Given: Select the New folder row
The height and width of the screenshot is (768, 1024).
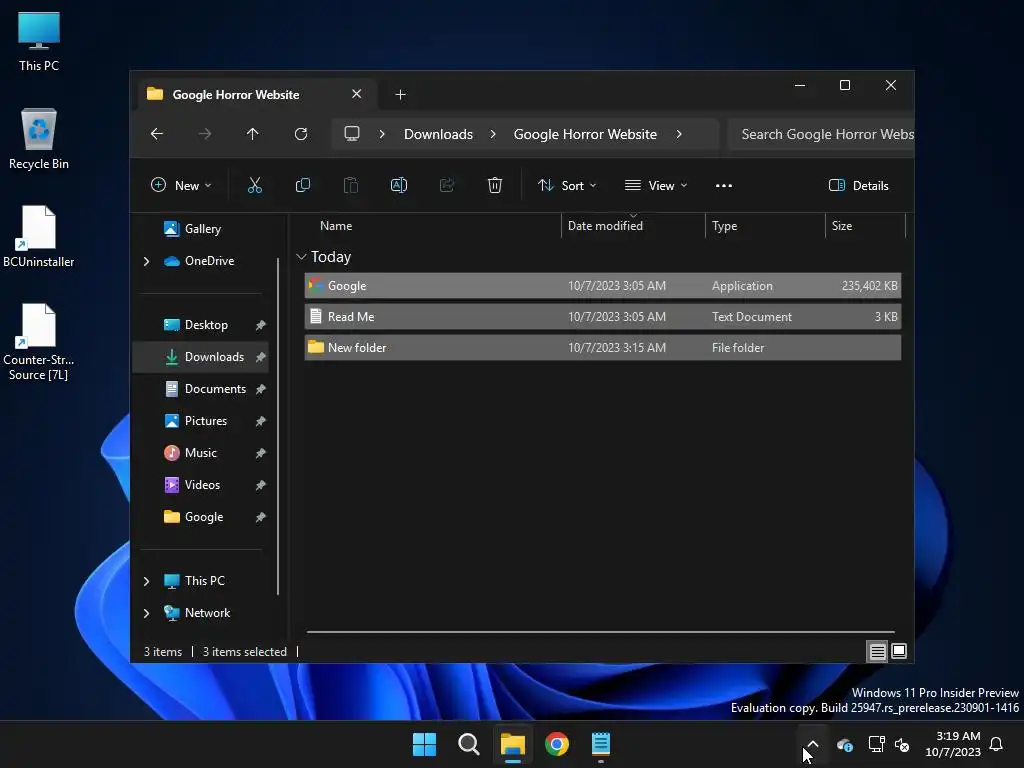Looking at the screenshot, I should pos(603,347).
